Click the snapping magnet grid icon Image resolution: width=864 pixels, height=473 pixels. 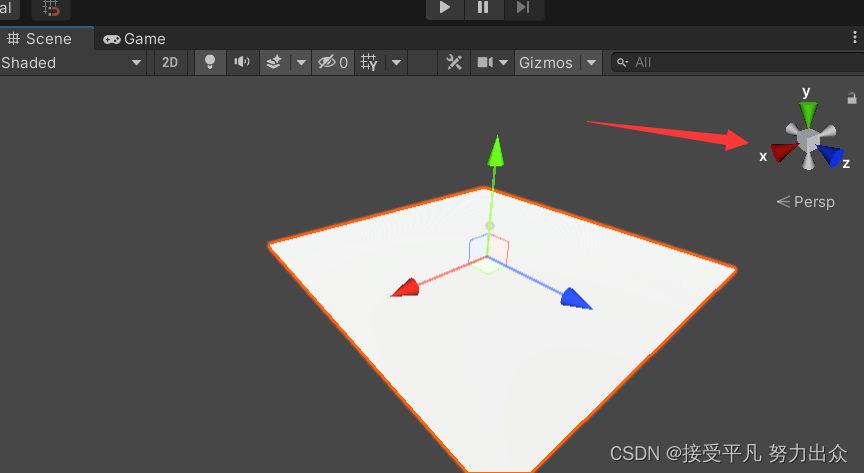51,9
